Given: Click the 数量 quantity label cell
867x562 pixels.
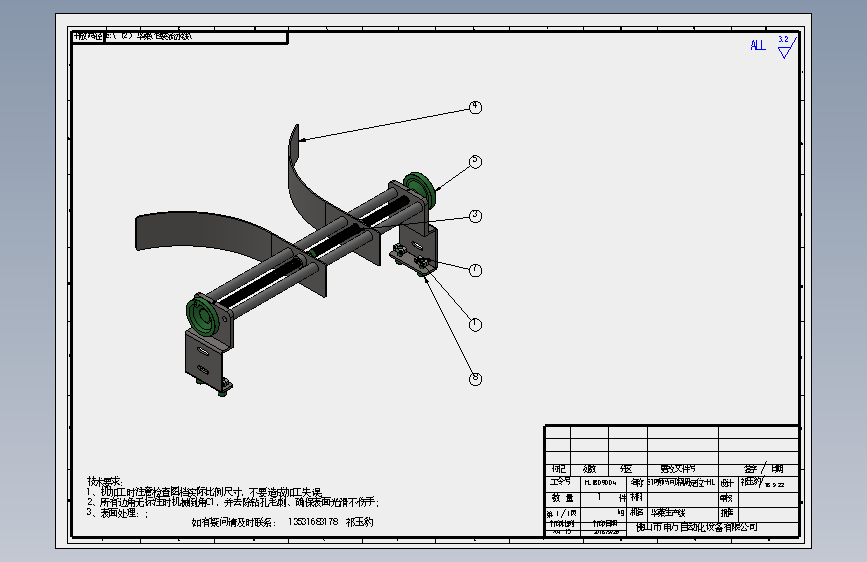Looking at the screenshot, I should coord(562,498).
